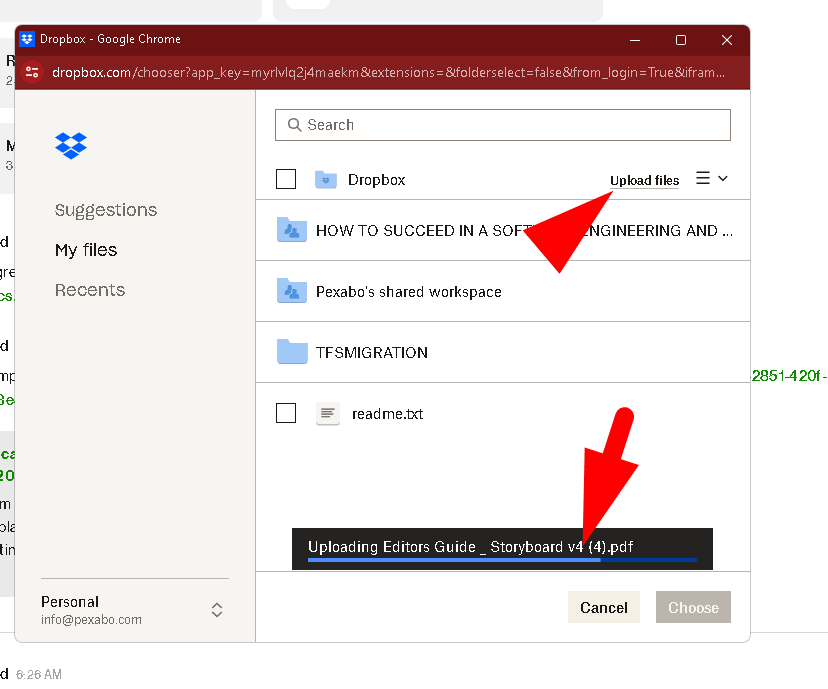
Task: Open Pexabo's shared workspace folder
Action: click(503, 291)
